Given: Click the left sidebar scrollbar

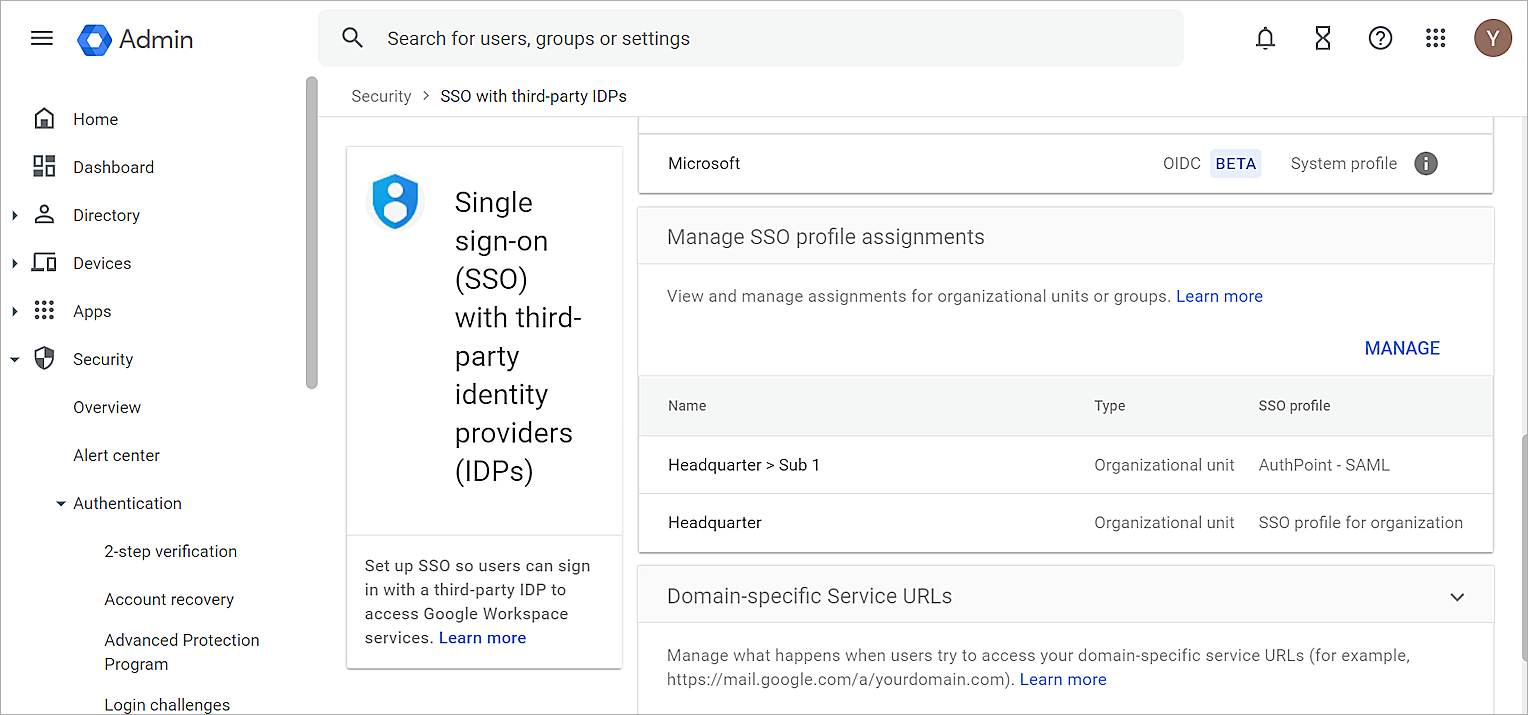Looking at the screenshot, I should [x=312, y=232].
